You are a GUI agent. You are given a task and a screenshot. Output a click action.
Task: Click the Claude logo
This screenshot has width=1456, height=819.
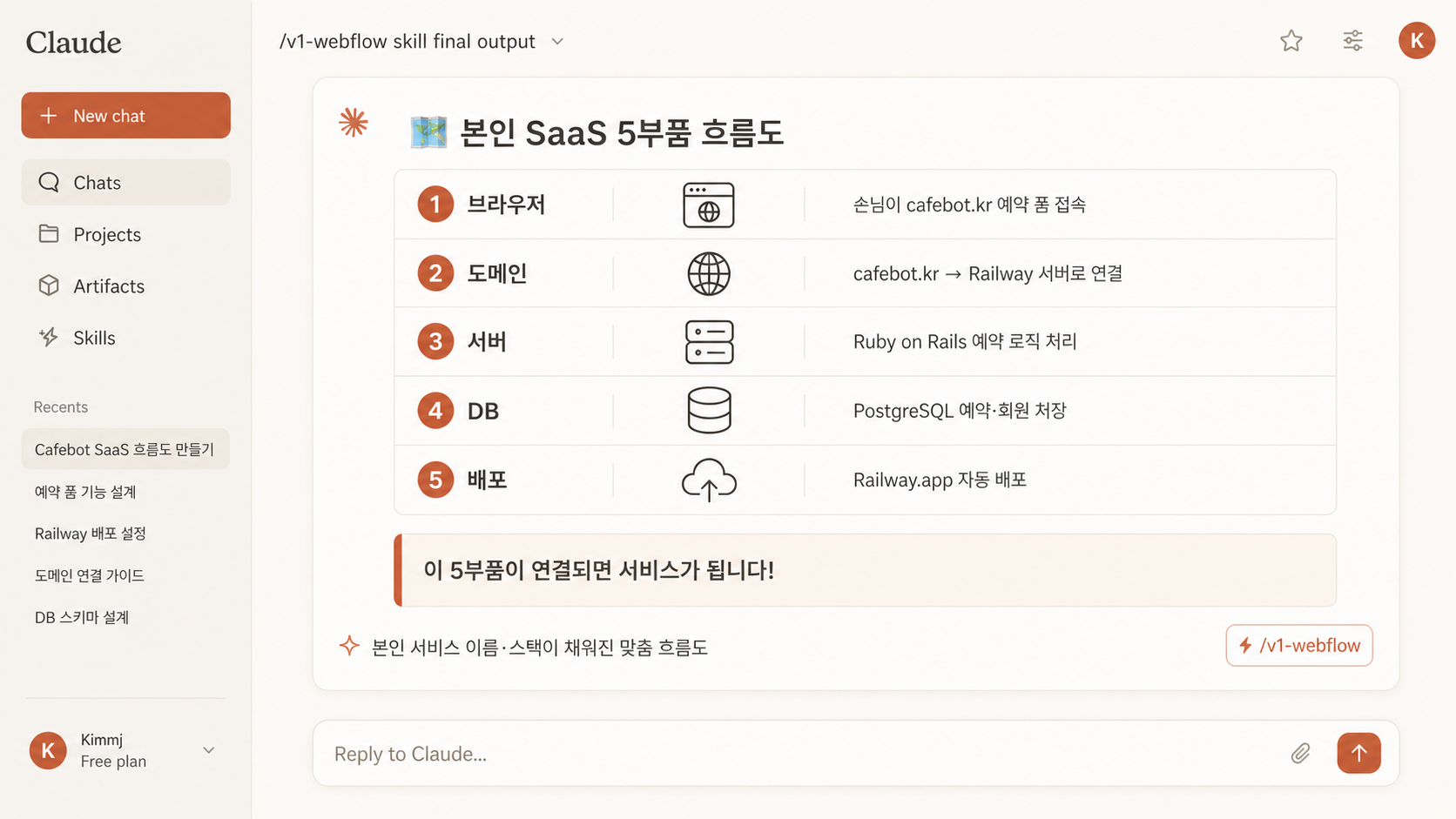73,42
